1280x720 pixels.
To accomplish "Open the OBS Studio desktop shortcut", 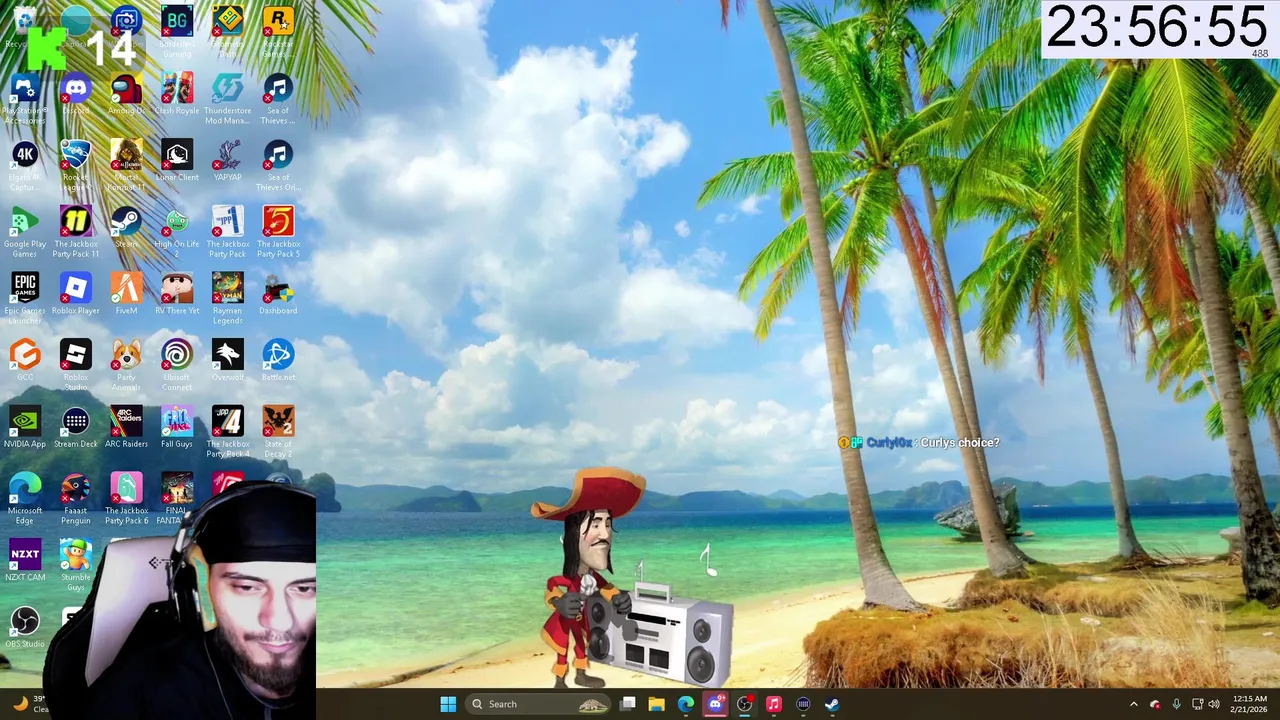I will coord(25,627).
